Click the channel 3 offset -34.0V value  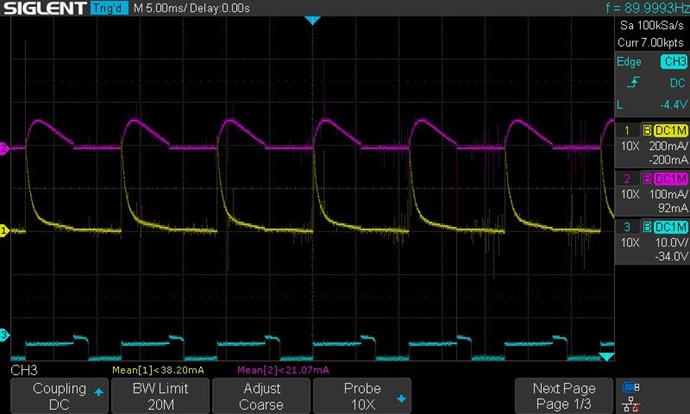[x=671, y=256]
